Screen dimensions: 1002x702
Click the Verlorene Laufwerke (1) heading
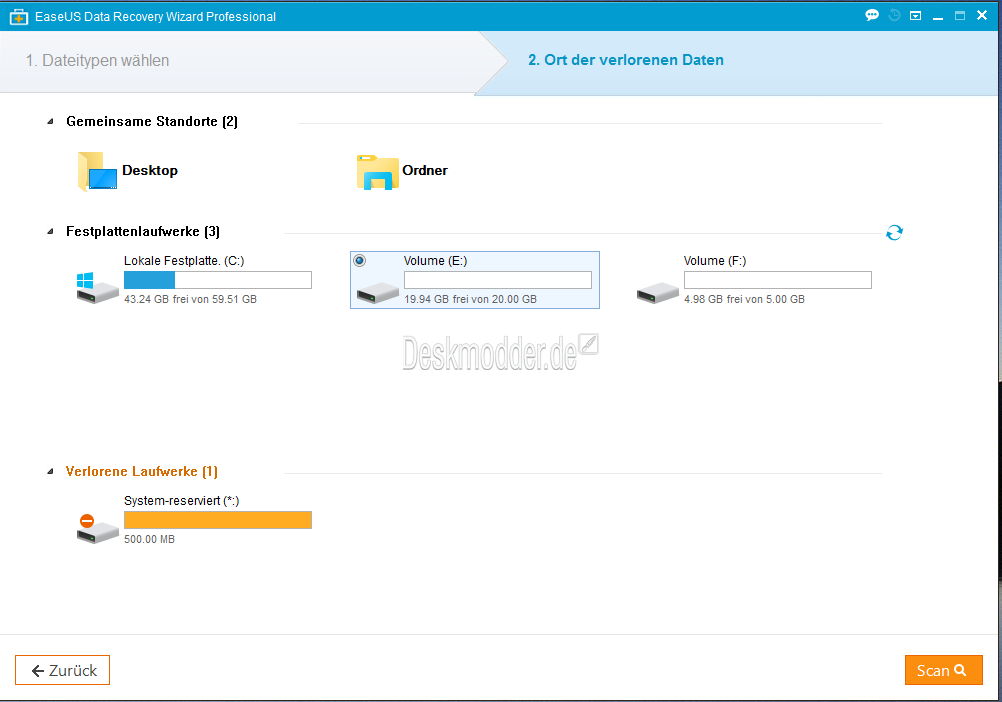click(142, 471)
